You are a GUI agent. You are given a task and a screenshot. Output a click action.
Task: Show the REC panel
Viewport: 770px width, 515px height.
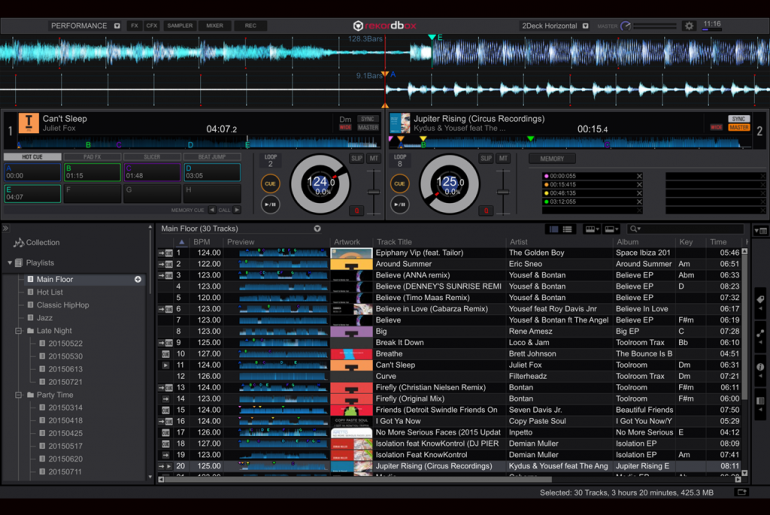coord(250,26)
